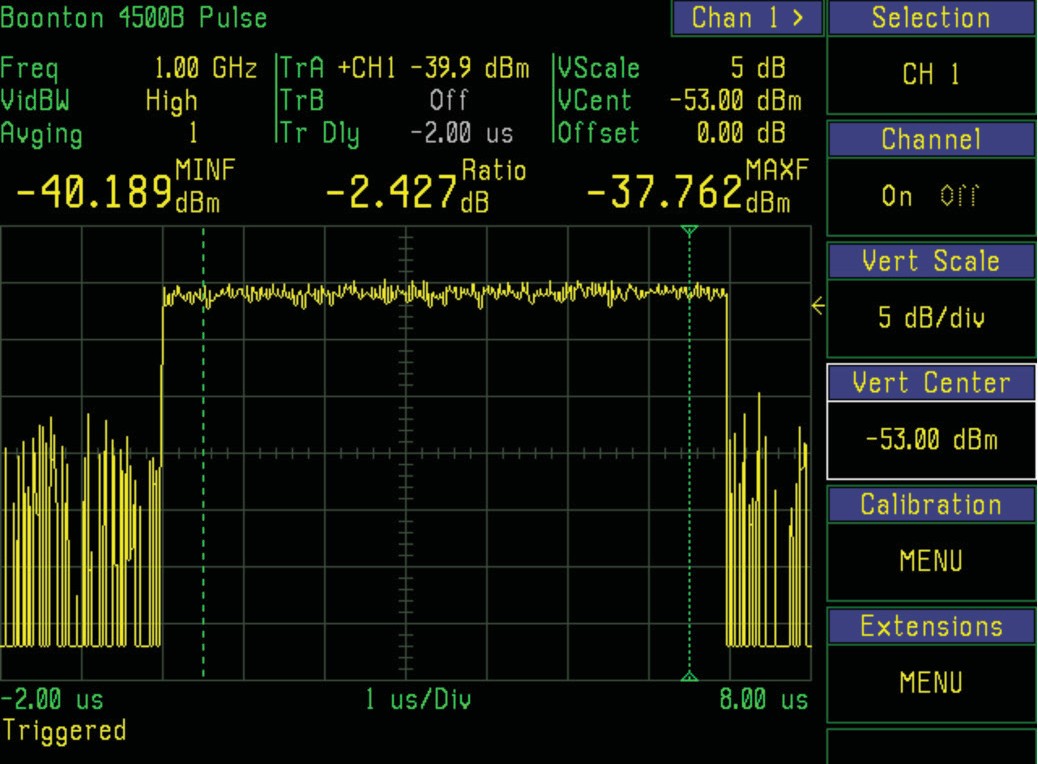Click the -2.00 us start time label

coord(52,699)
